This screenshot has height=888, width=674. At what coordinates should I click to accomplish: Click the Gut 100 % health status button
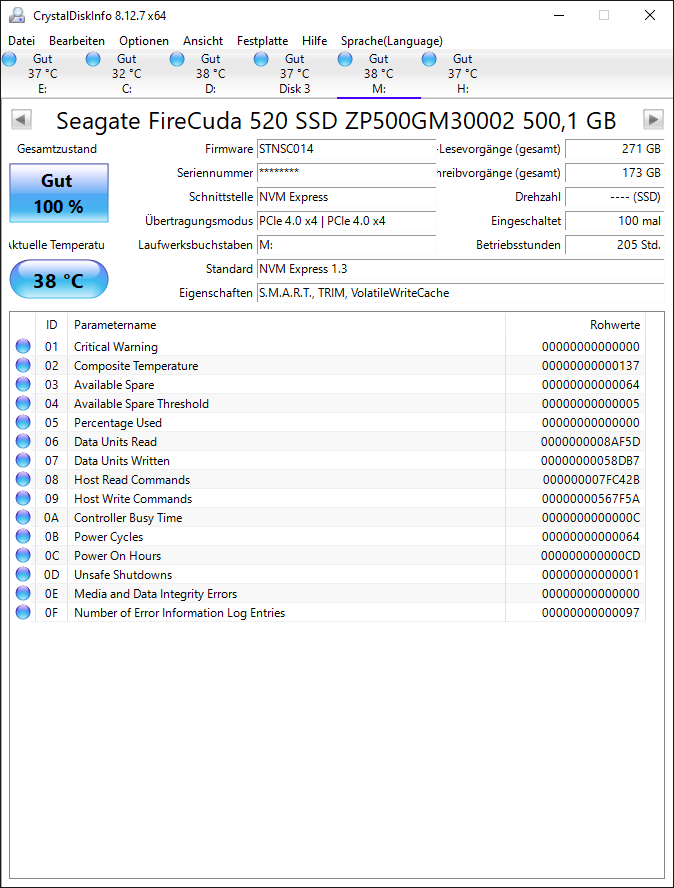[x=59, y=193]
